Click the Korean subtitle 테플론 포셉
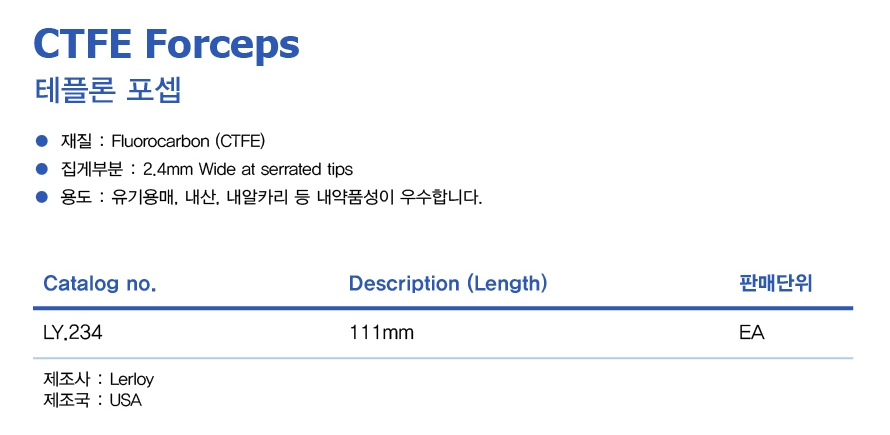The height and width of the screenshot is (435, 890). (107, 93)
